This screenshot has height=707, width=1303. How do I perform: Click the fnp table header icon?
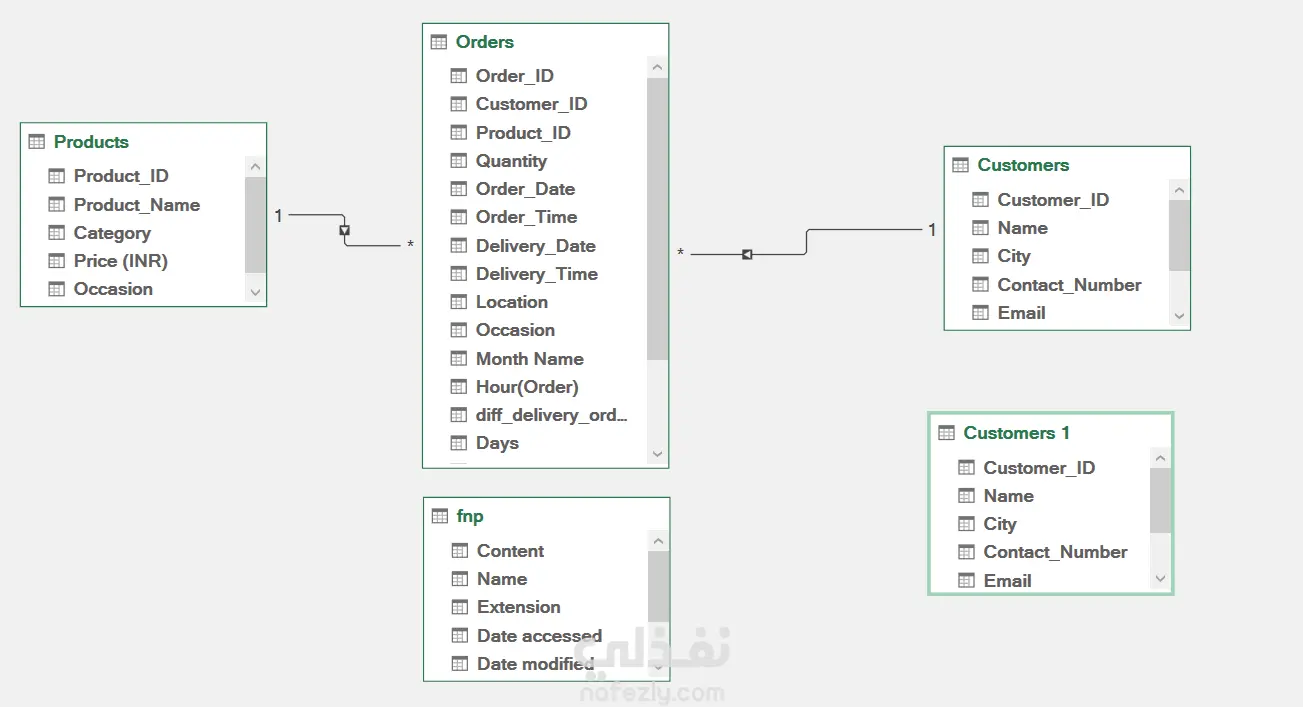coord(440,516)
